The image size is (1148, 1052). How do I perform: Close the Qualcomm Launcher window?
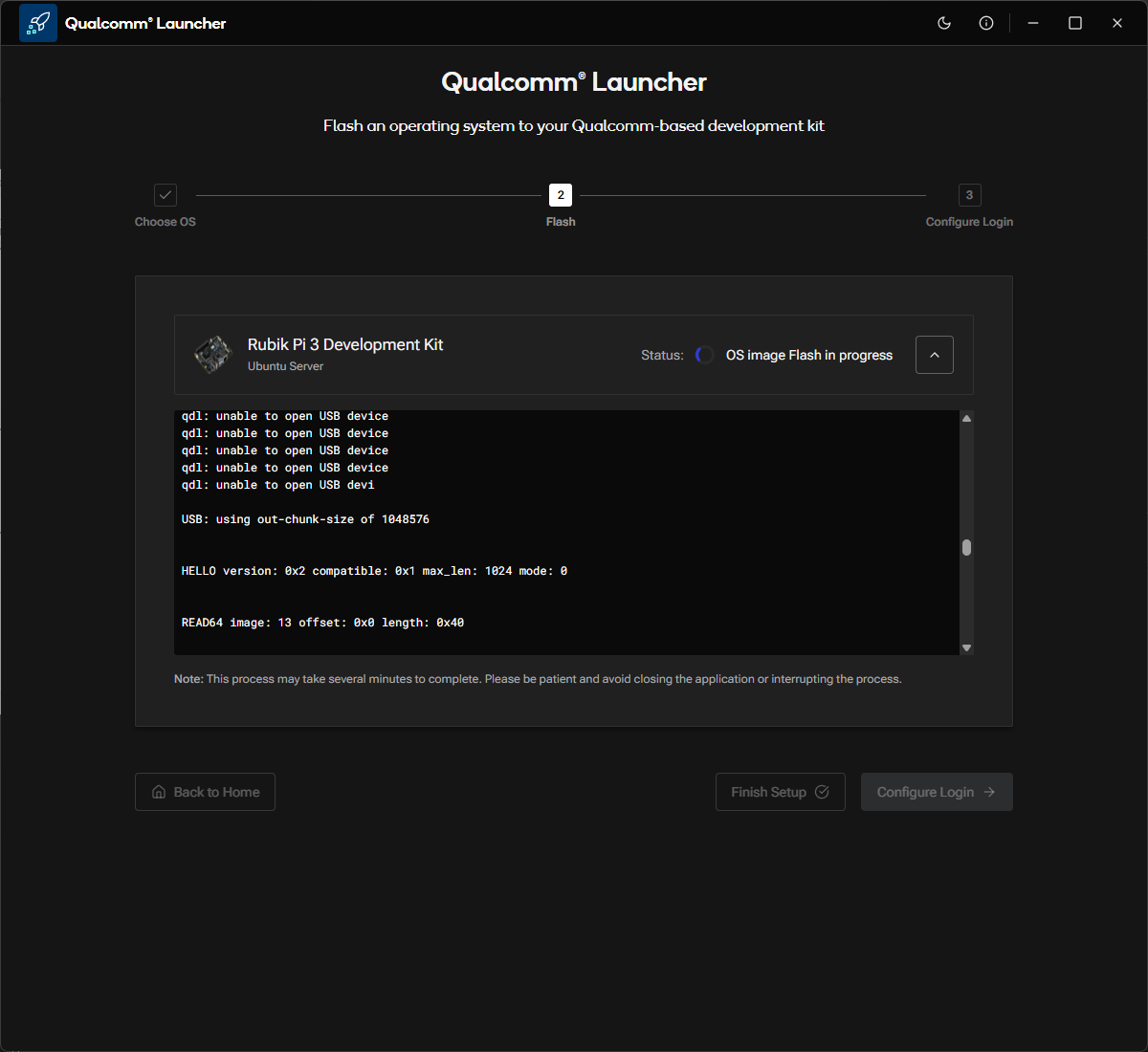[x=1117, y=23]
